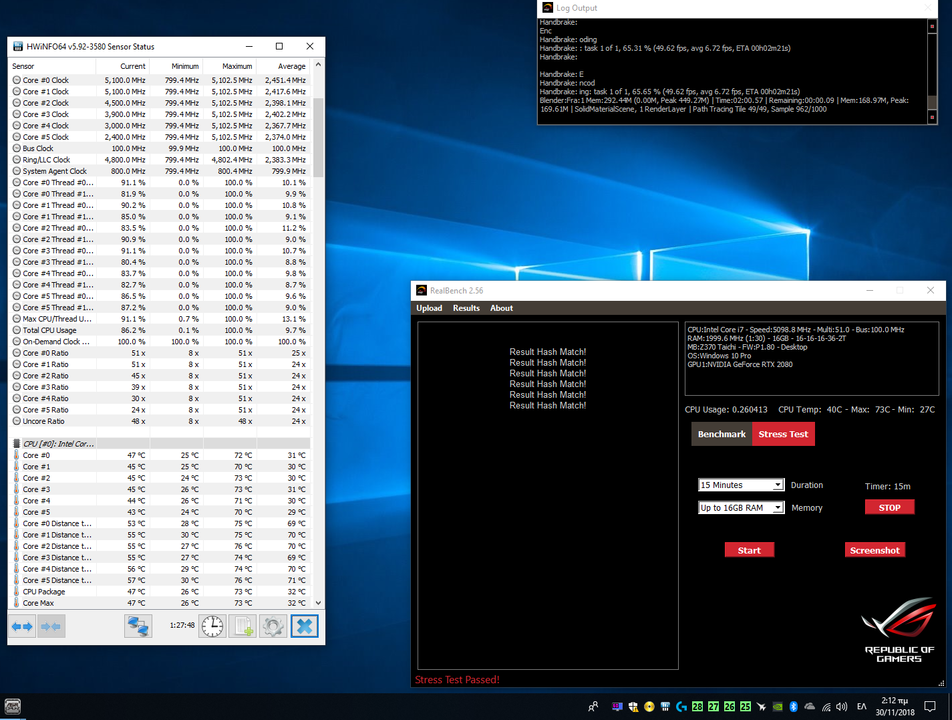This screenshot has width=952, height=720.
Task: Click the Screenshot button in RealBench
Action: (x=875, y=550)
